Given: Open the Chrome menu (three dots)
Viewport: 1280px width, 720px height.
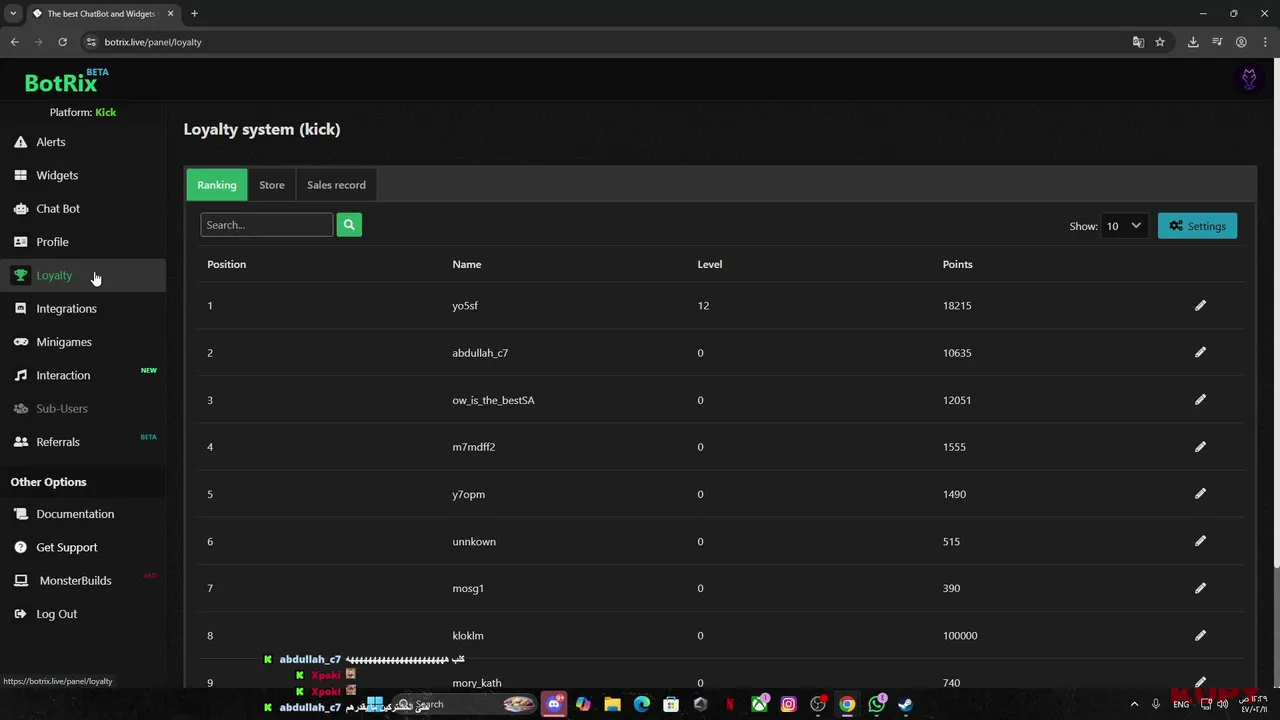Looking at the screenshot, I should click(x=1265, y=42).
